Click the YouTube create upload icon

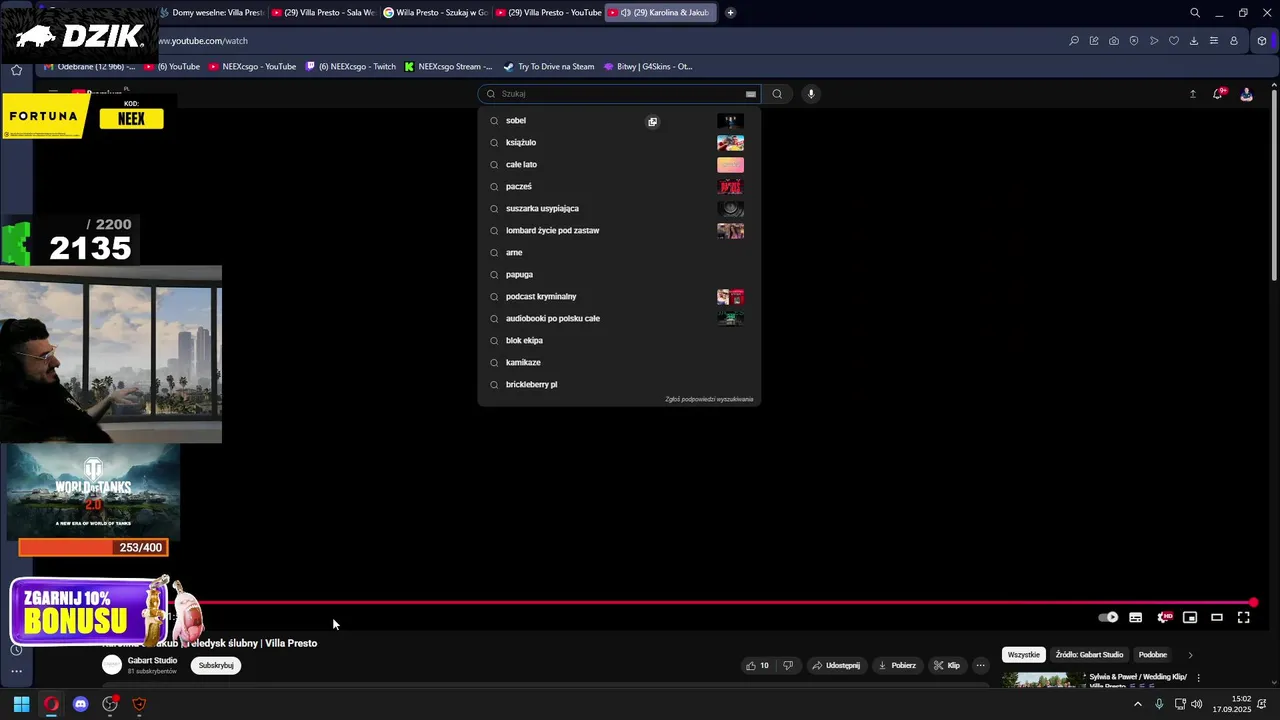point(1192,94)
